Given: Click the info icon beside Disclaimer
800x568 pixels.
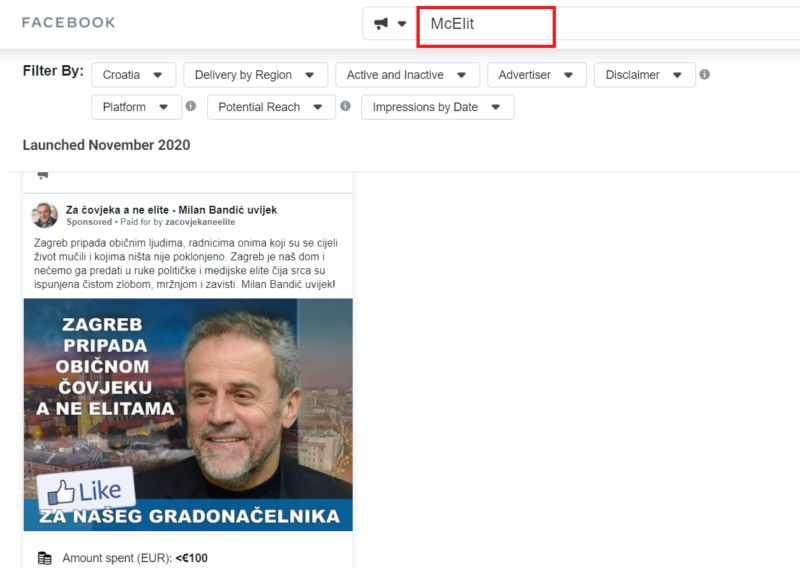Looking at the screenshot, I should coord(705,75).
